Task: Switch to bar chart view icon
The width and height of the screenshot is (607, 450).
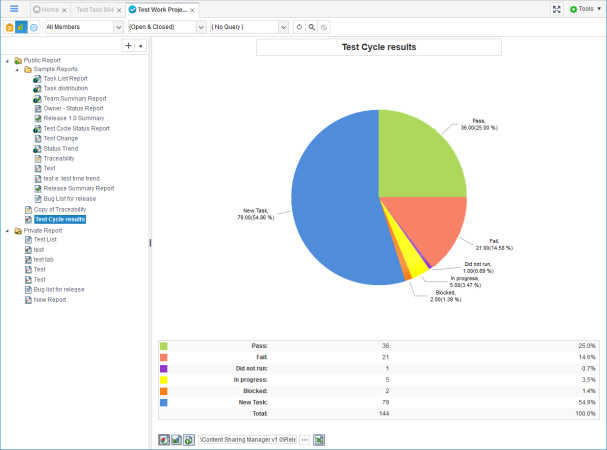Action: tap(177, 440)
